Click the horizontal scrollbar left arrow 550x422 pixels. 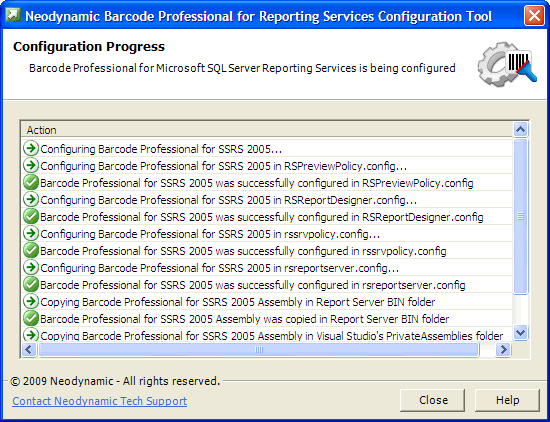point(29,349)
